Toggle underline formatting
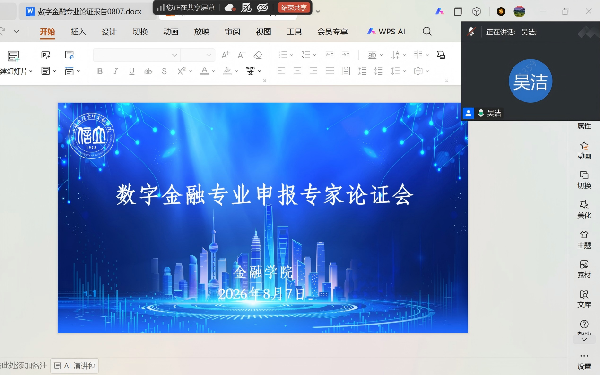This screenshot has height=375, width=600. (132, 71)
